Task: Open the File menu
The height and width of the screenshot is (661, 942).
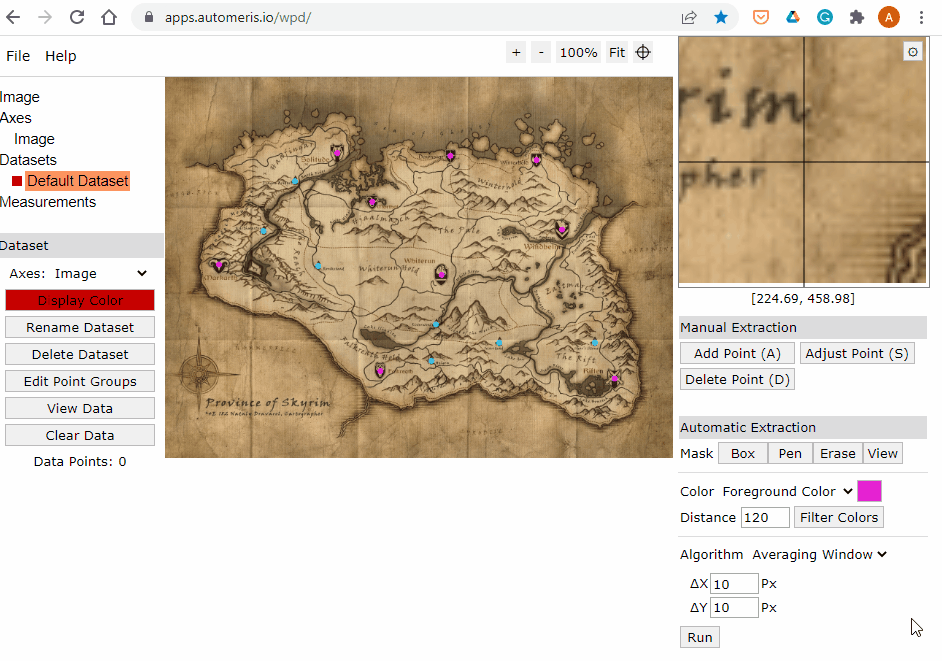Action: (18, 56)
